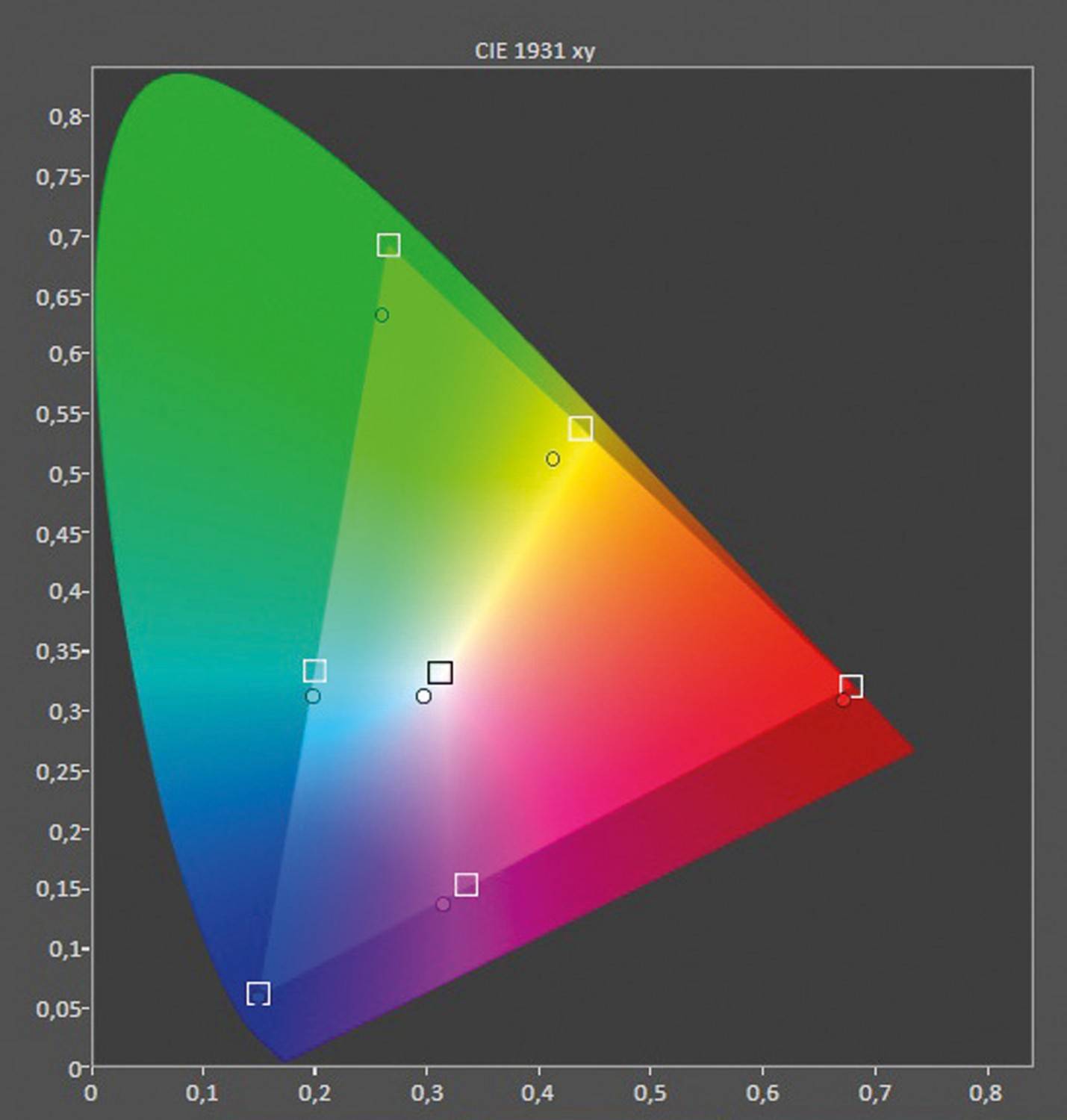
Task: Click the green target square marker
Action: tap(388, 245)
